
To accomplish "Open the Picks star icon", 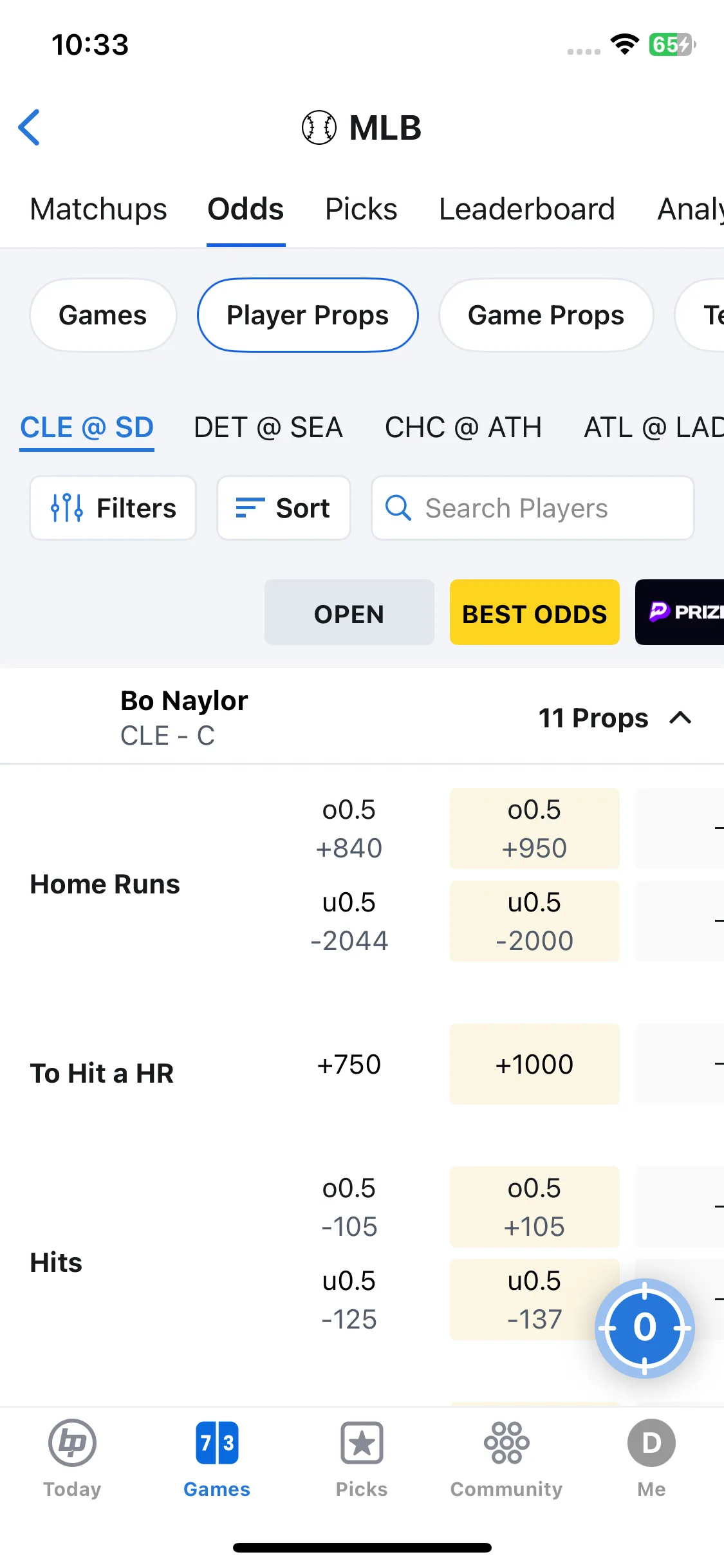I will coord(362,1443).
